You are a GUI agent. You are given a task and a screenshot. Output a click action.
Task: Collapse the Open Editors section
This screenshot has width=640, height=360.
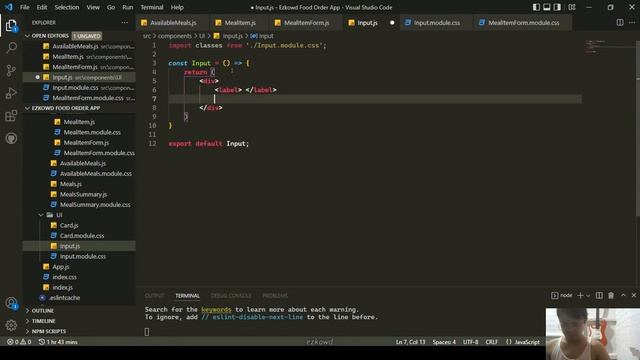27,36
